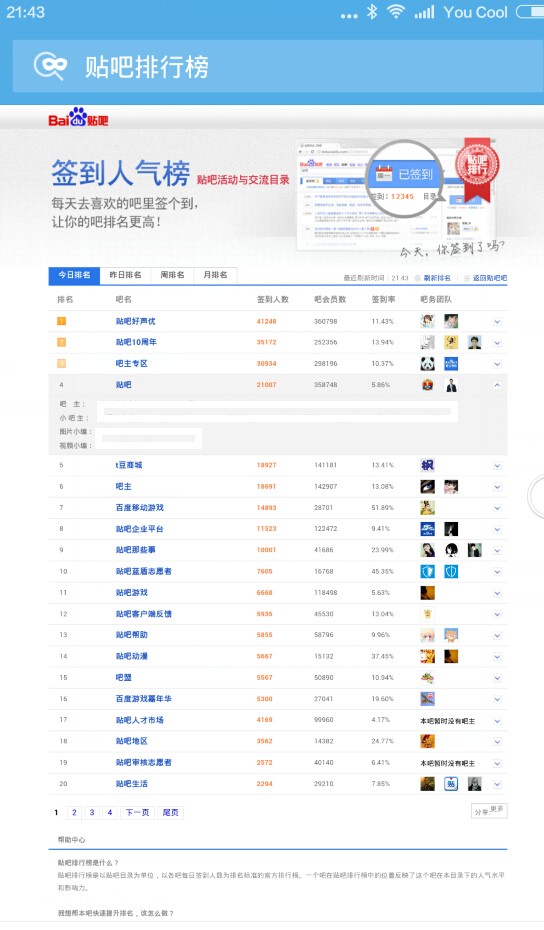The width and height of the screenshot is (544, 930).
Task: Open the 贴吧蓝盾志愿者 forum link
Action: (x=144, y=571)
